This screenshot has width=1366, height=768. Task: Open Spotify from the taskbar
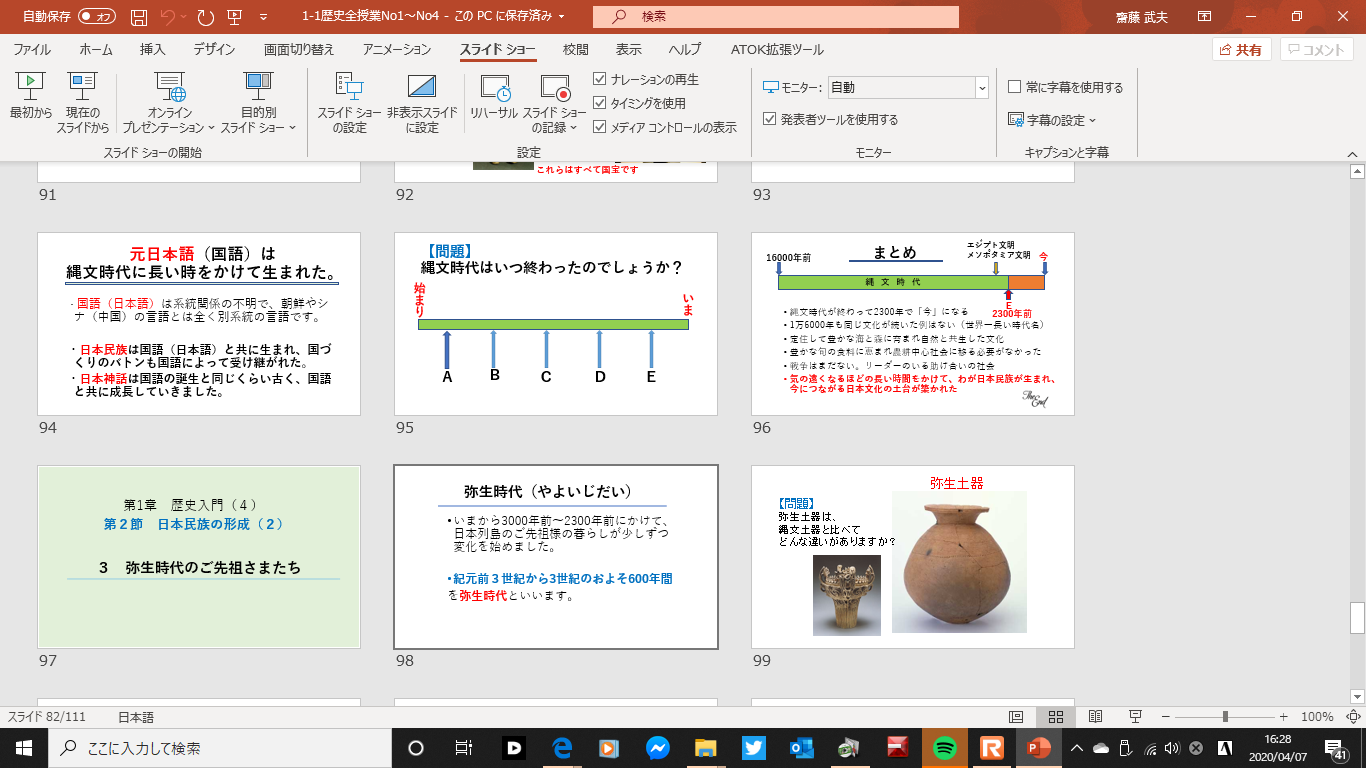[x=944, y=748]
